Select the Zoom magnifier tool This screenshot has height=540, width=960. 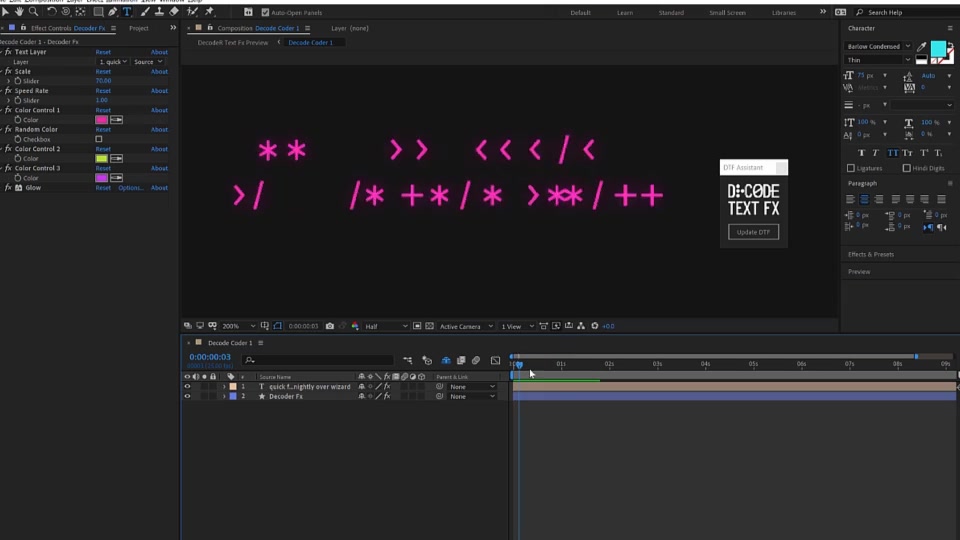[x=34, y=12]
